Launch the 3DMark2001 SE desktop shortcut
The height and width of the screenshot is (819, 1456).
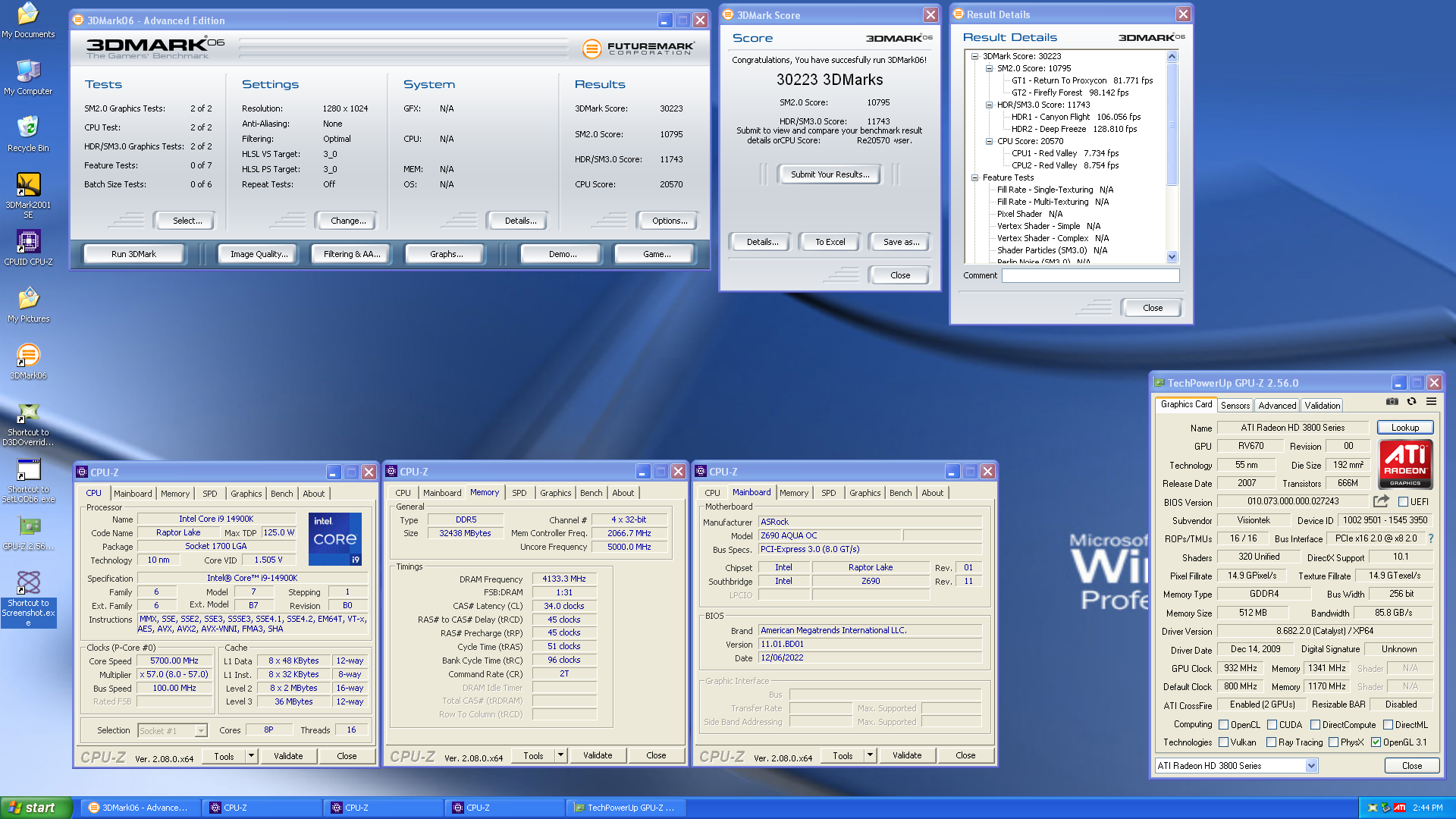pos(28,195)
